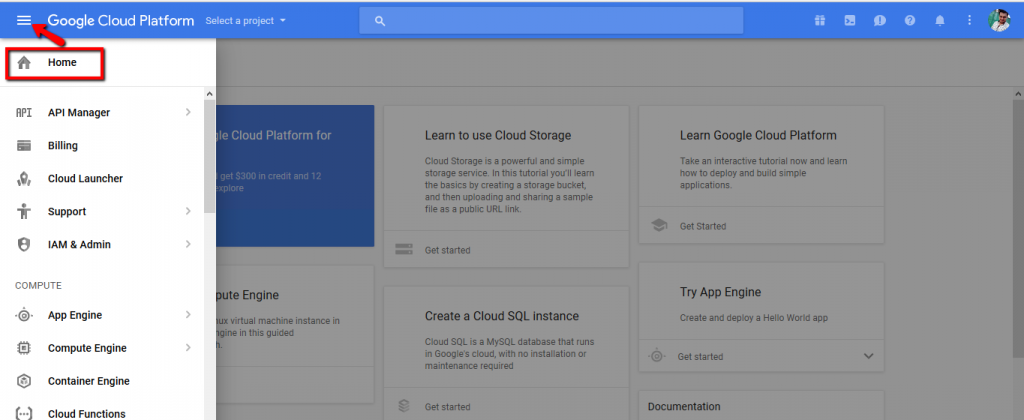
Task: Select App Engine menu item label
Action: 75,315
